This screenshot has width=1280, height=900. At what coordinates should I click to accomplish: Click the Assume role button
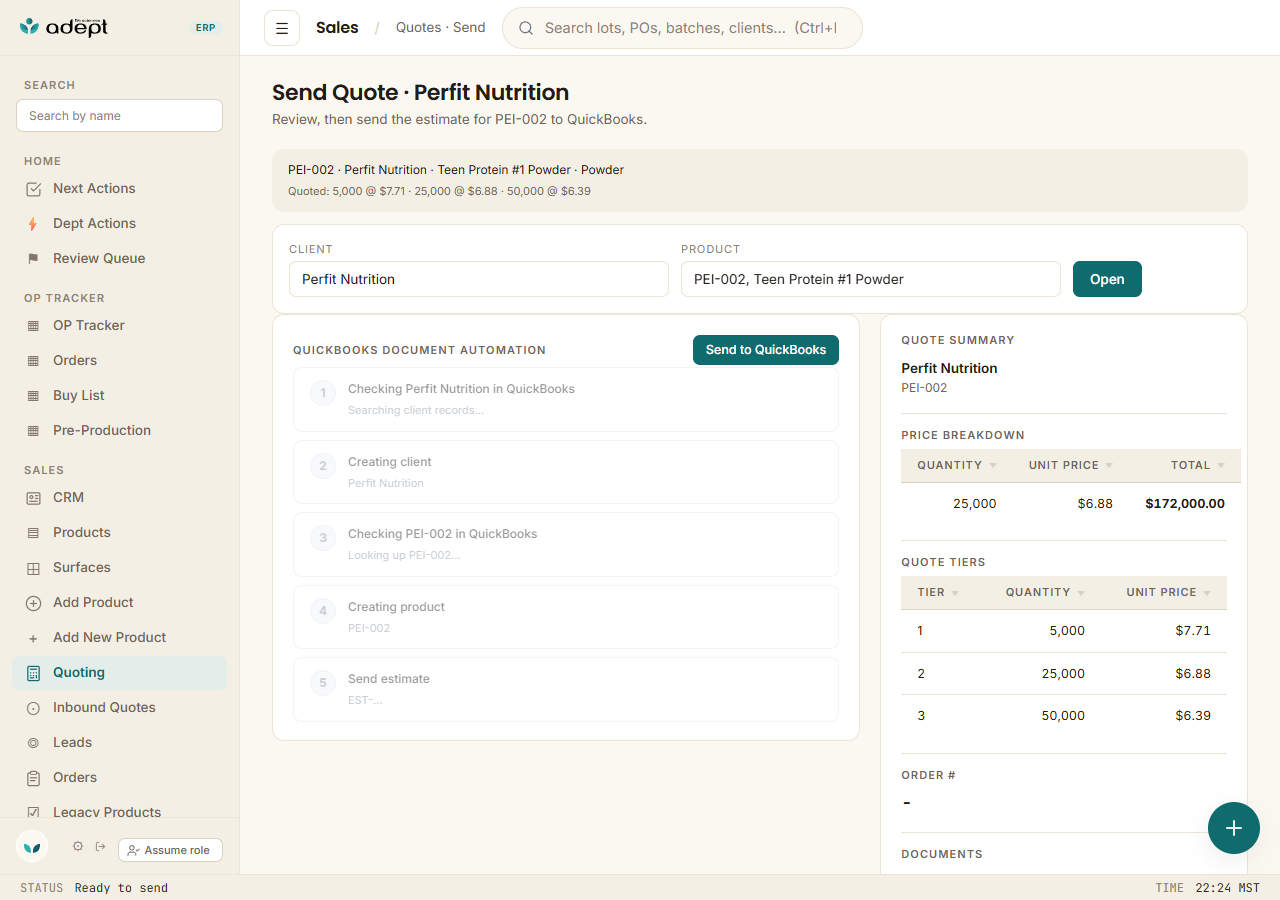click(170, 850)
